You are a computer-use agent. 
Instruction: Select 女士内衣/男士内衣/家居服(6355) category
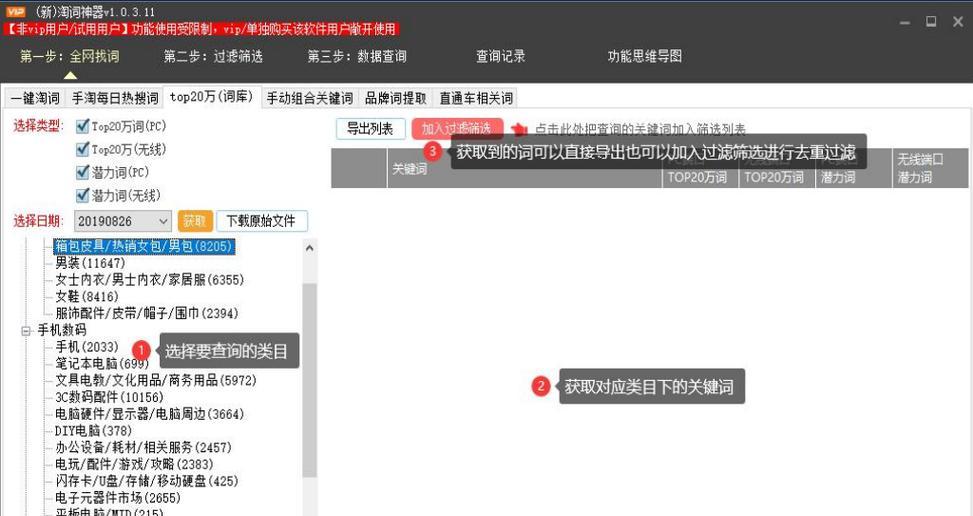[x=150, y=280]
